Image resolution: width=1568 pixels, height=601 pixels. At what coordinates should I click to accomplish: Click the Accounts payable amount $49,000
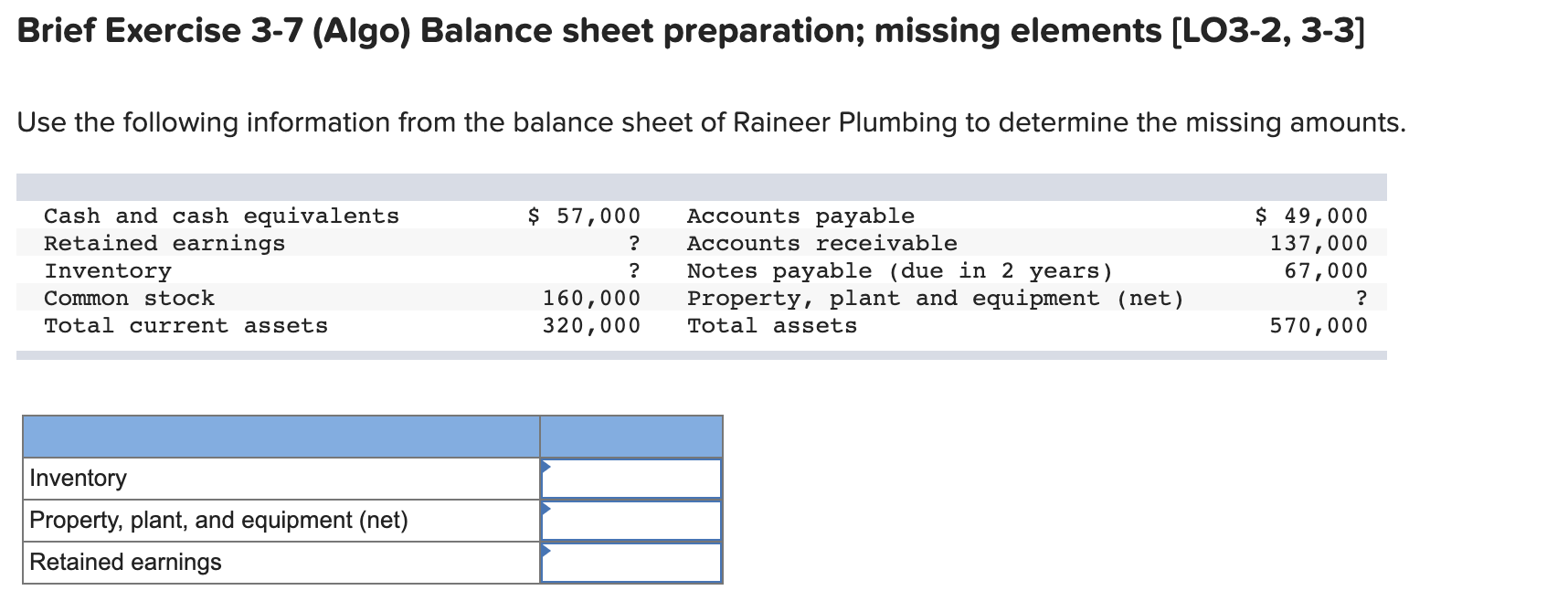[x=1311, y=216]
